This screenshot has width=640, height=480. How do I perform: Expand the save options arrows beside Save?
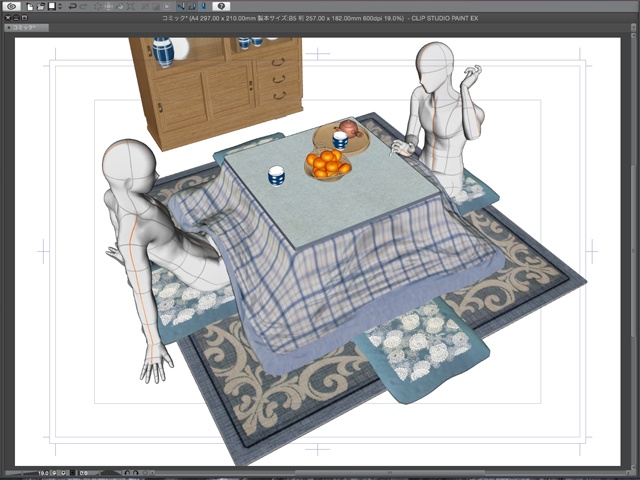point(60,7)
